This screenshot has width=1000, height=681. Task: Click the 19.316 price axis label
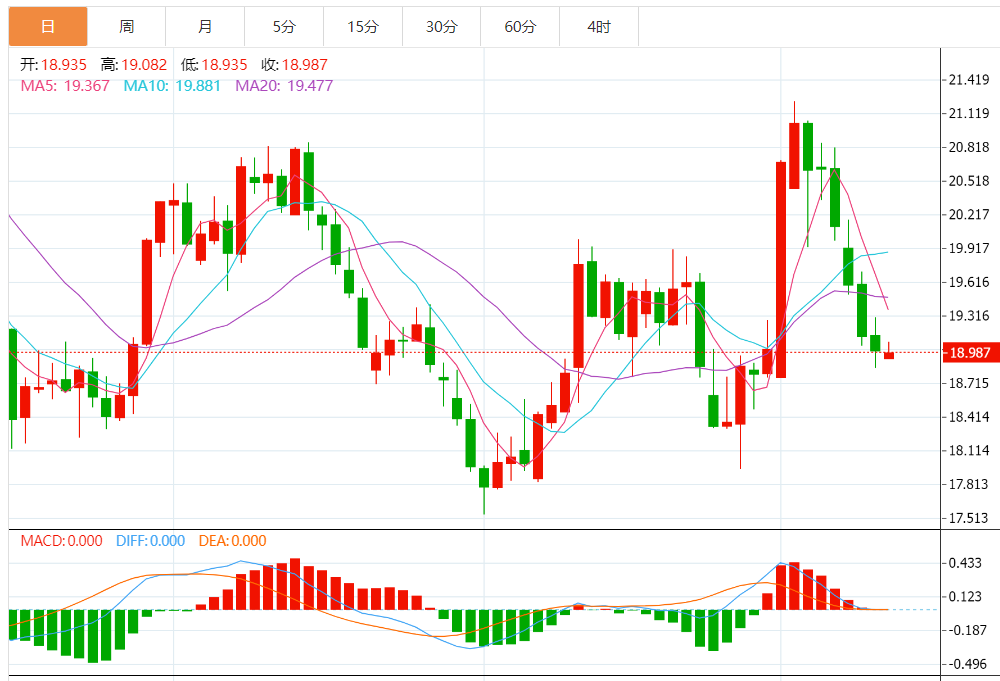[x=969, y=316]
